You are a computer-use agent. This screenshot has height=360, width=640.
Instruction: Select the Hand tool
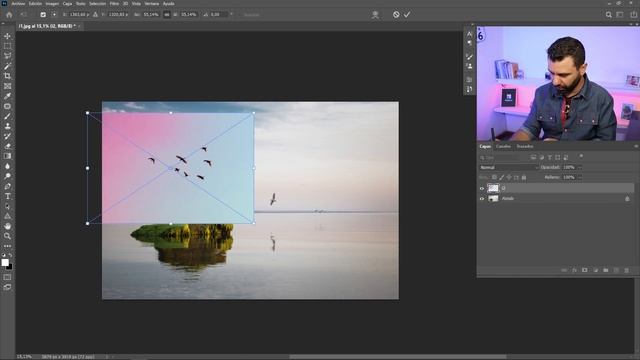pos(7,226)
